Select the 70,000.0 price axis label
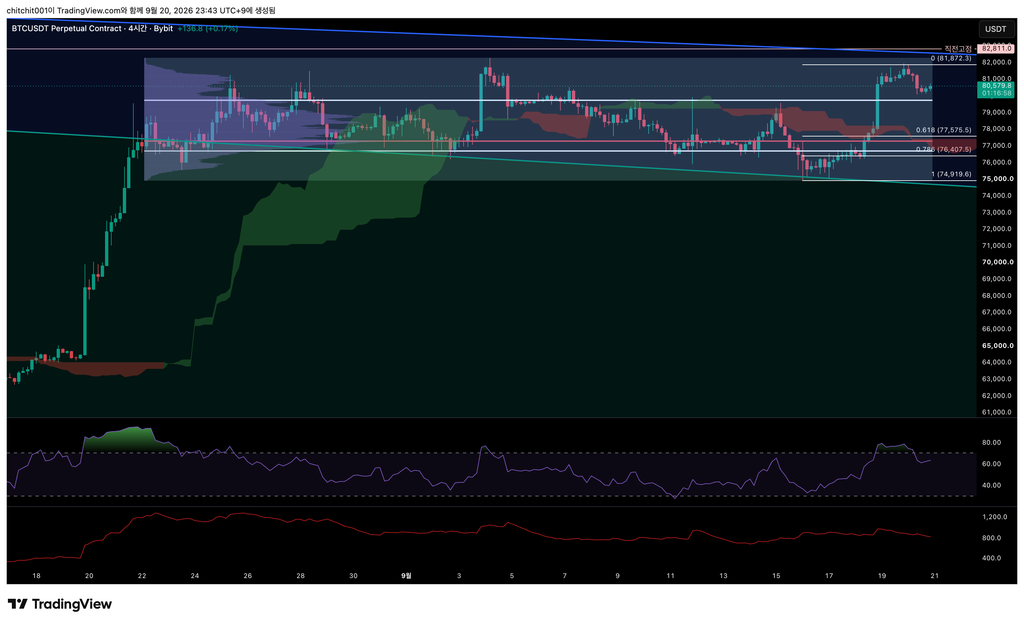1024x624 pixels. (x=997, y=262)
